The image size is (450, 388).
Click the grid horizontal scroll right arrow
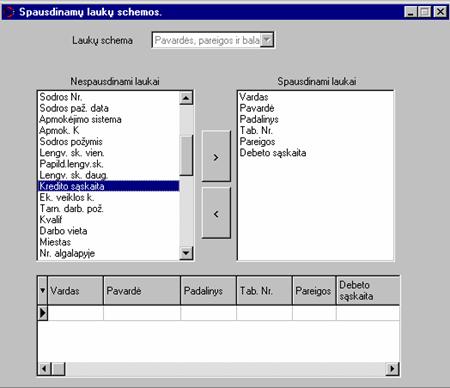(392, 369)
